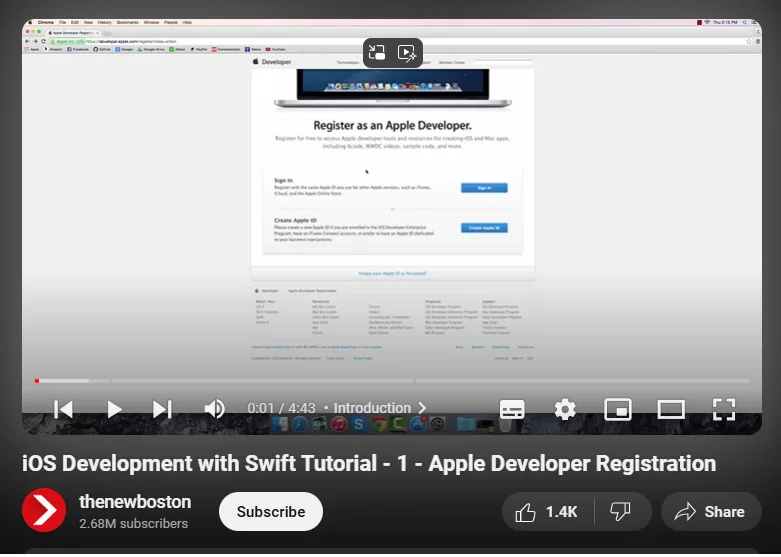Image resolution: width=781 pixels, height=557 pixels.
Task: Click the blue Create Apple ID button in video
Action: tap(484, 228)
